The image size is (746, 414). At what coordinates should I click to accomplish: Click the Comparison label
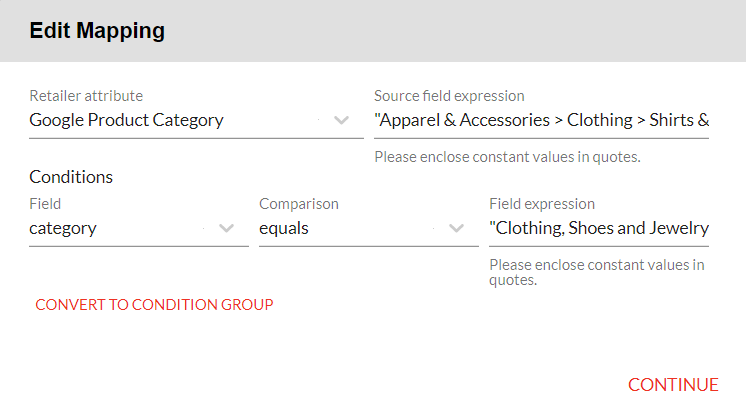[x=299, y=204]
